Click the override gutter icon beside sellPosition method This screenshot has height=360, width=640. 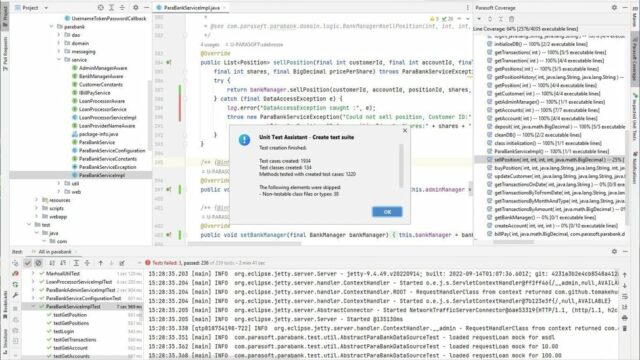pyautogui.click(x=169, y=62)
